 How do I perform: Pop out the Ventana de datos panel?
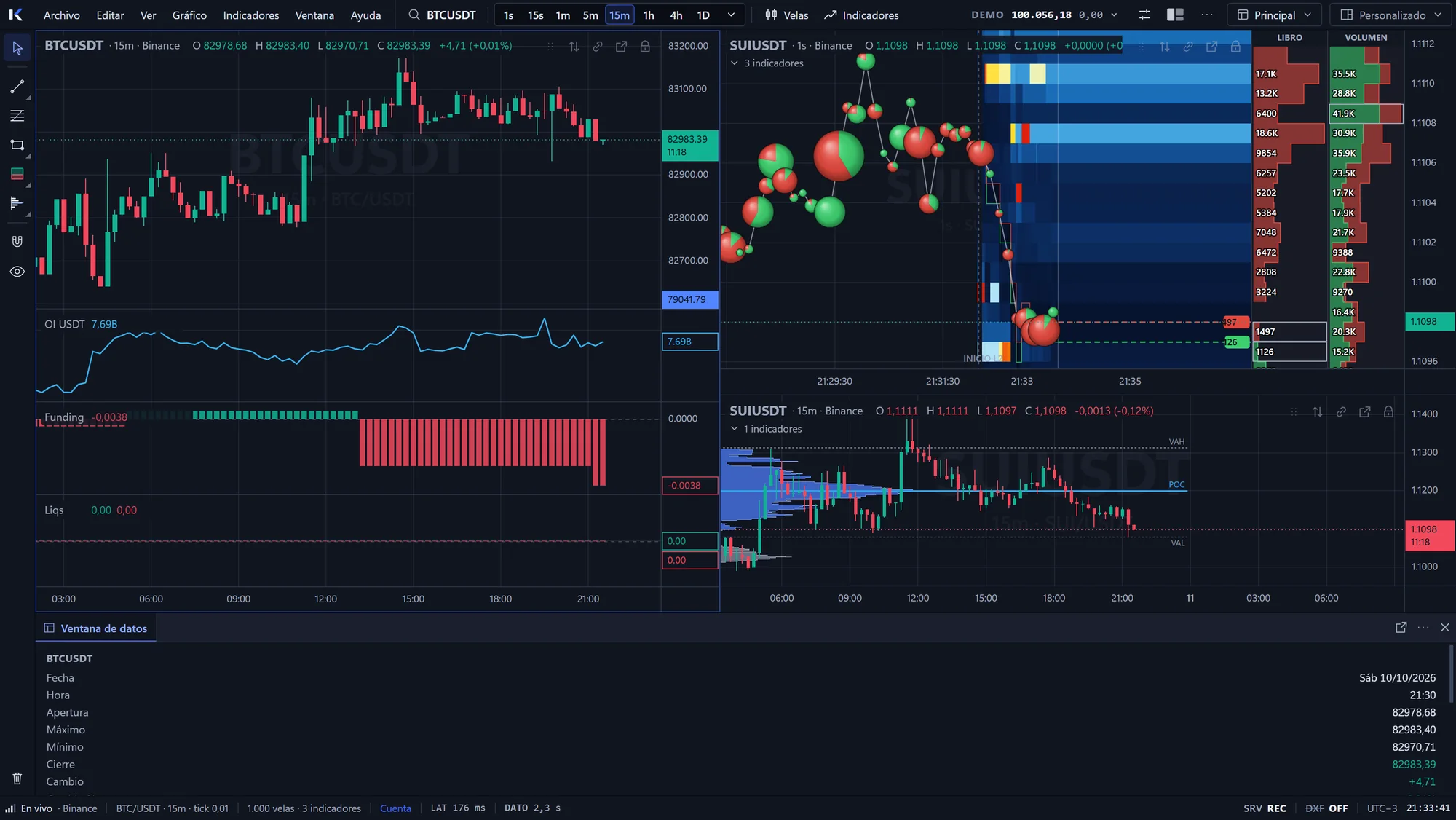1401,627
